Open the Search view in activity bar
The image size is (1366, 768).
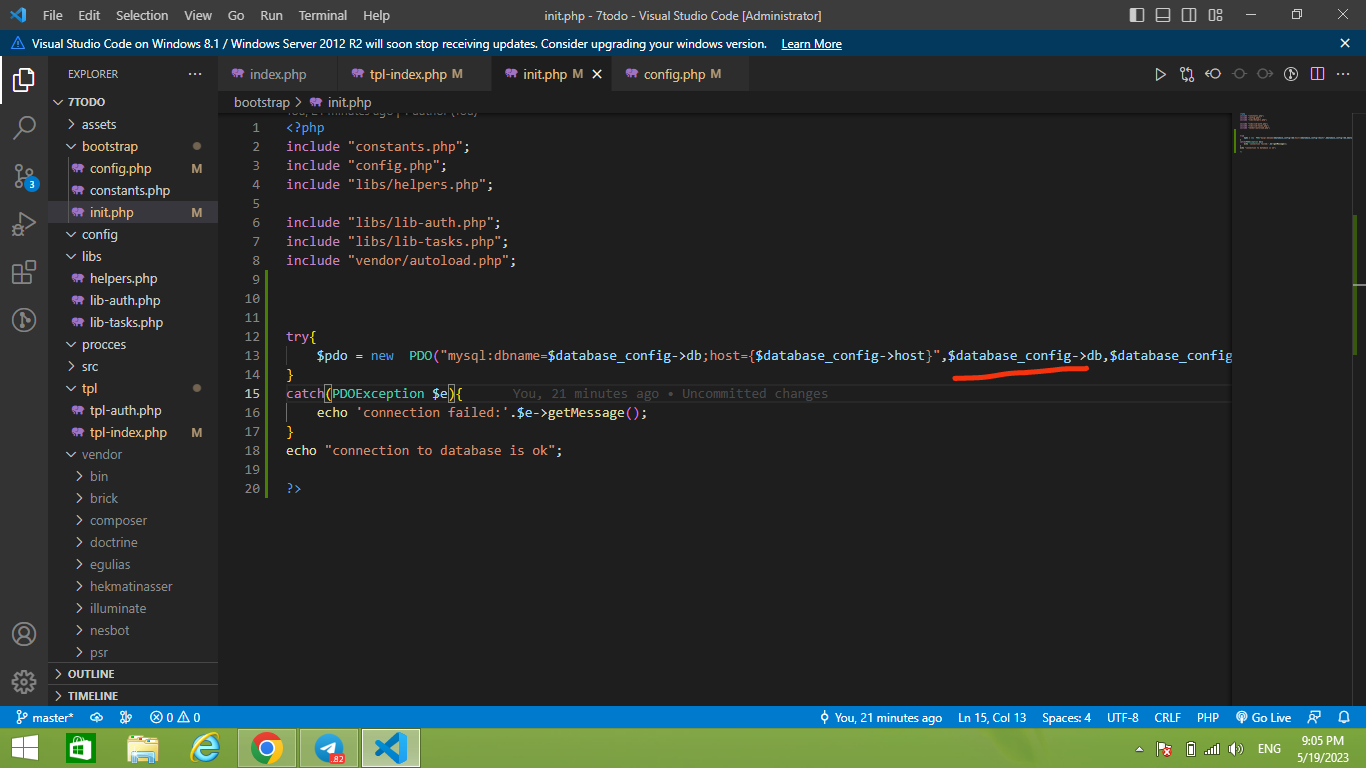[24, 127]
